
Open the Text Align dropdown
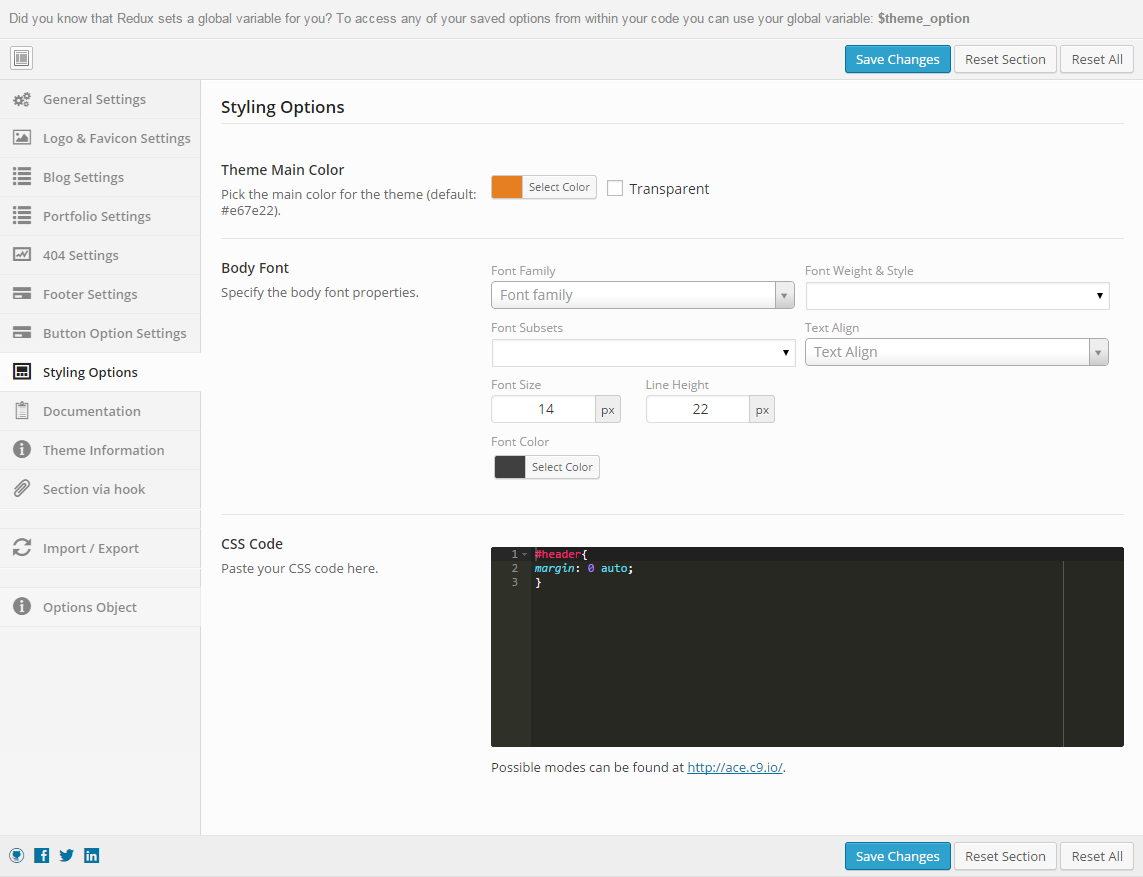(x=956, y=352)
